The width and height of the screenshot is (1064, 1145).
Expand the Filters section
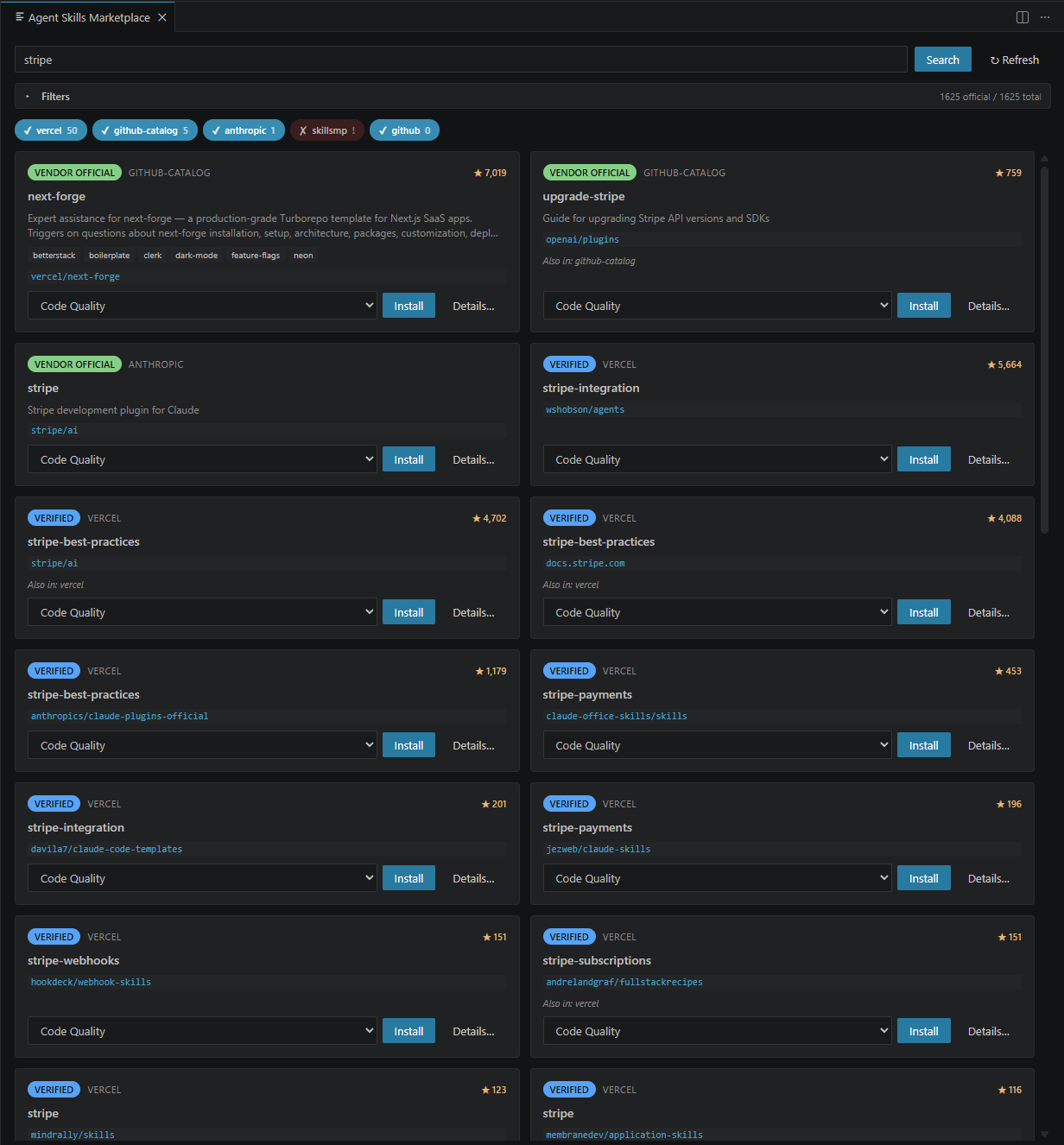click(47, 96)
